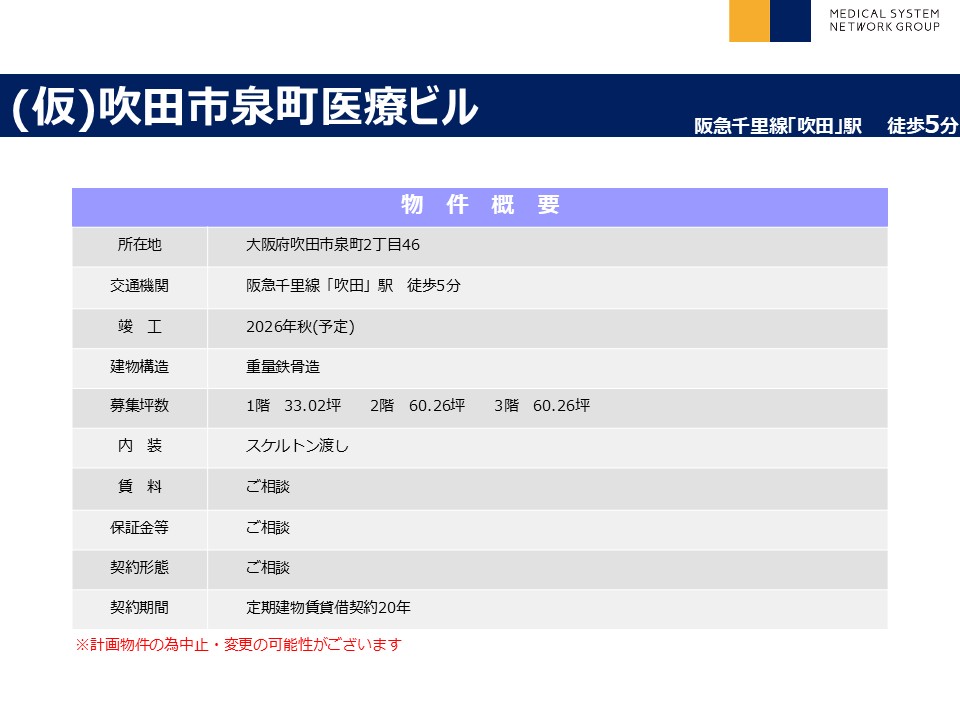Viewport: 960px width, 720px height.
Task: Click the header text 阪急千里線「吹田」駅 徒歩5分
Action: (825, 125)
